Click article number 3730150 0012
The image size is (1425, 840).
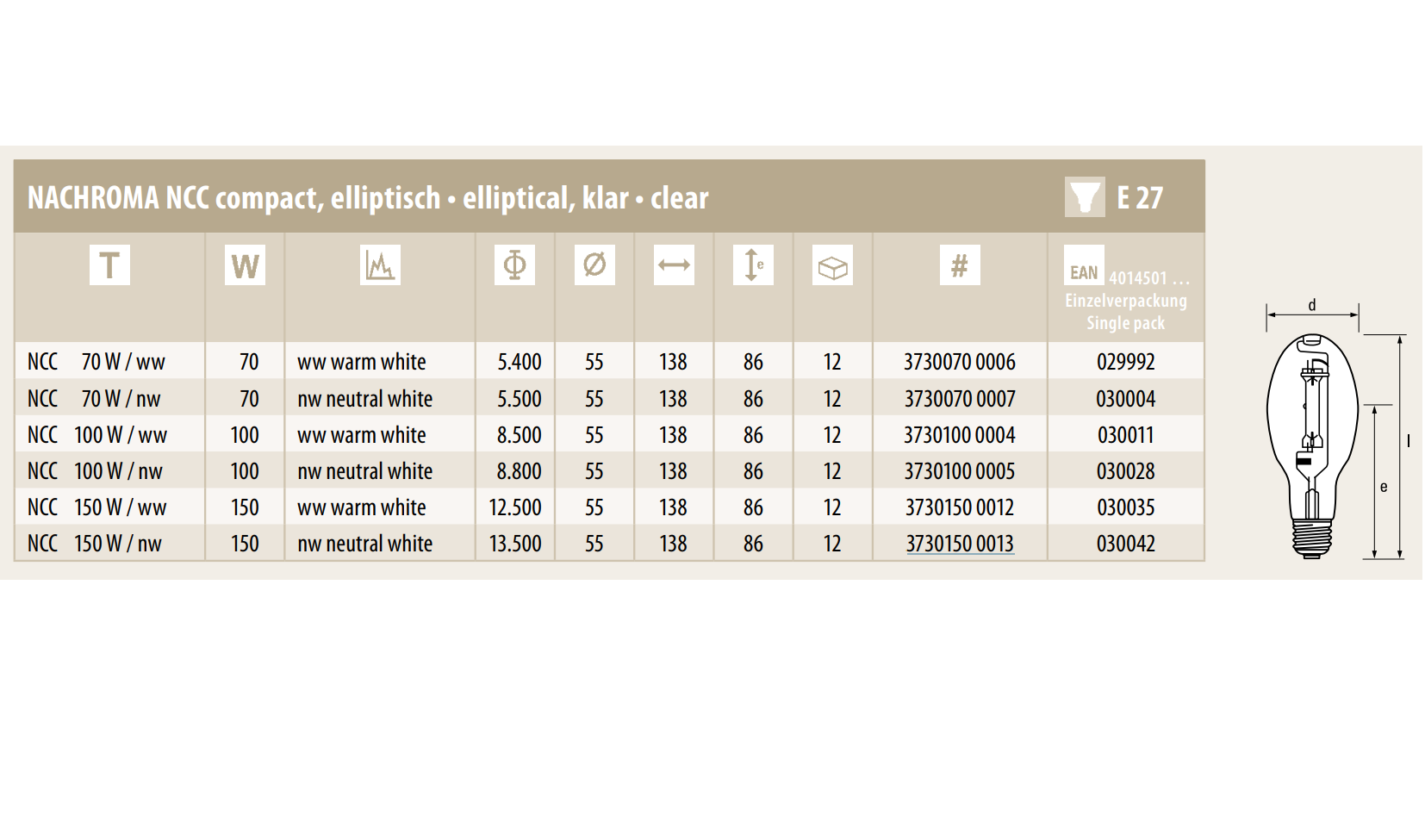click(x=960, y=507)
